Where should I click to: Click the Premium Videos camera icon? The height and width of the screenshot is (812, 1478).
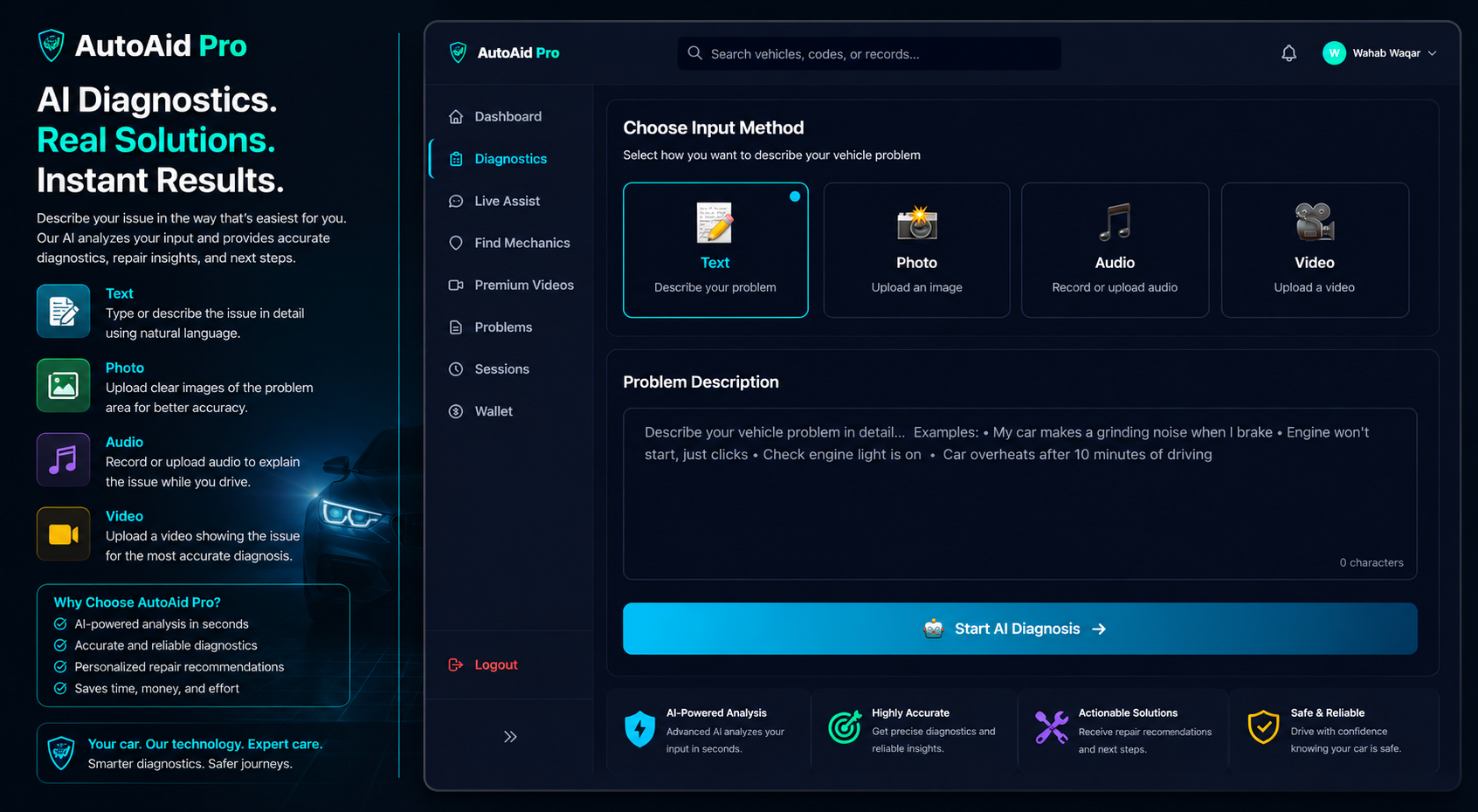tap(456, 285)
